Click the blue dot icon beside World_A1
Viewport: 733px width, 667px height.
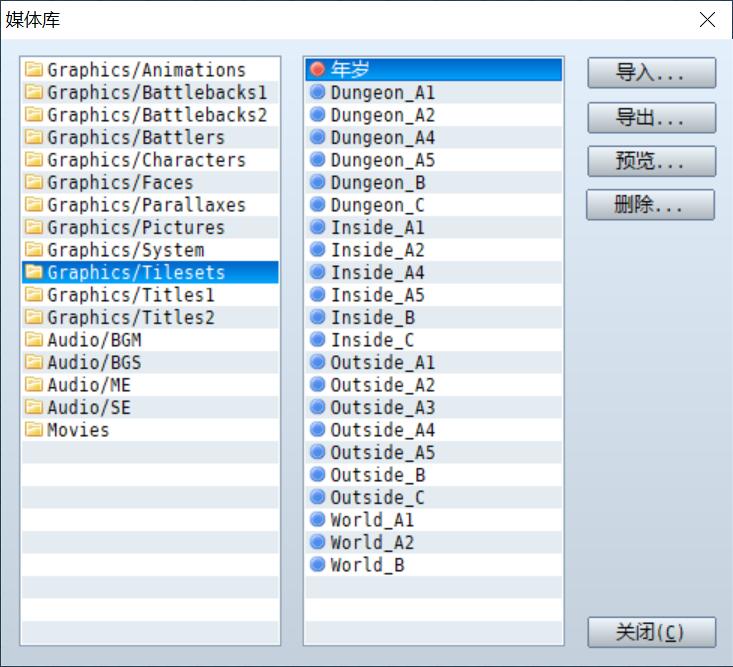317,519
